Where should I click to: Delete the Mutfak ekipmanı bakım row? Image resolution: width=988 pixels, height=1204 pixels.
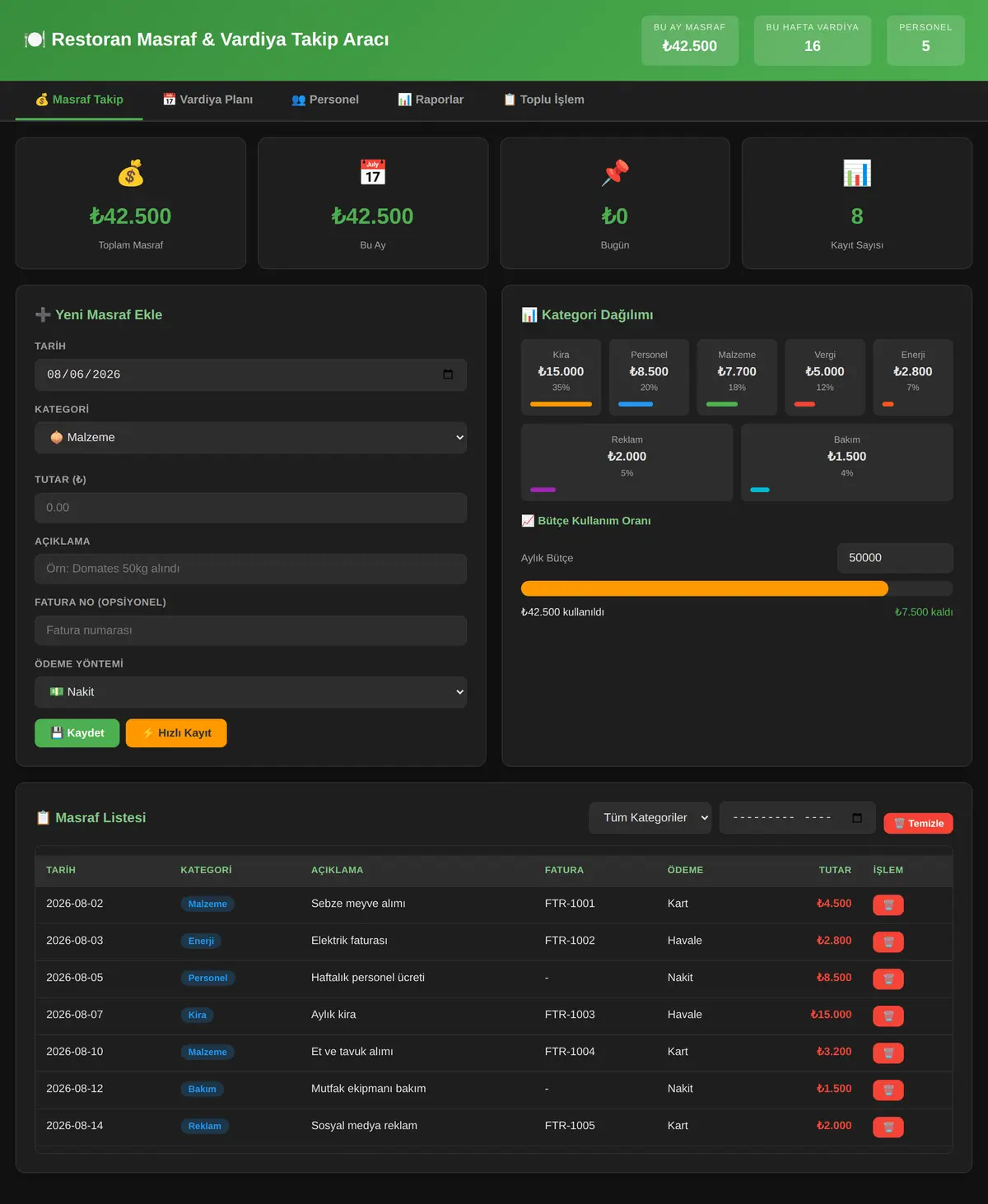point(888,1090)
